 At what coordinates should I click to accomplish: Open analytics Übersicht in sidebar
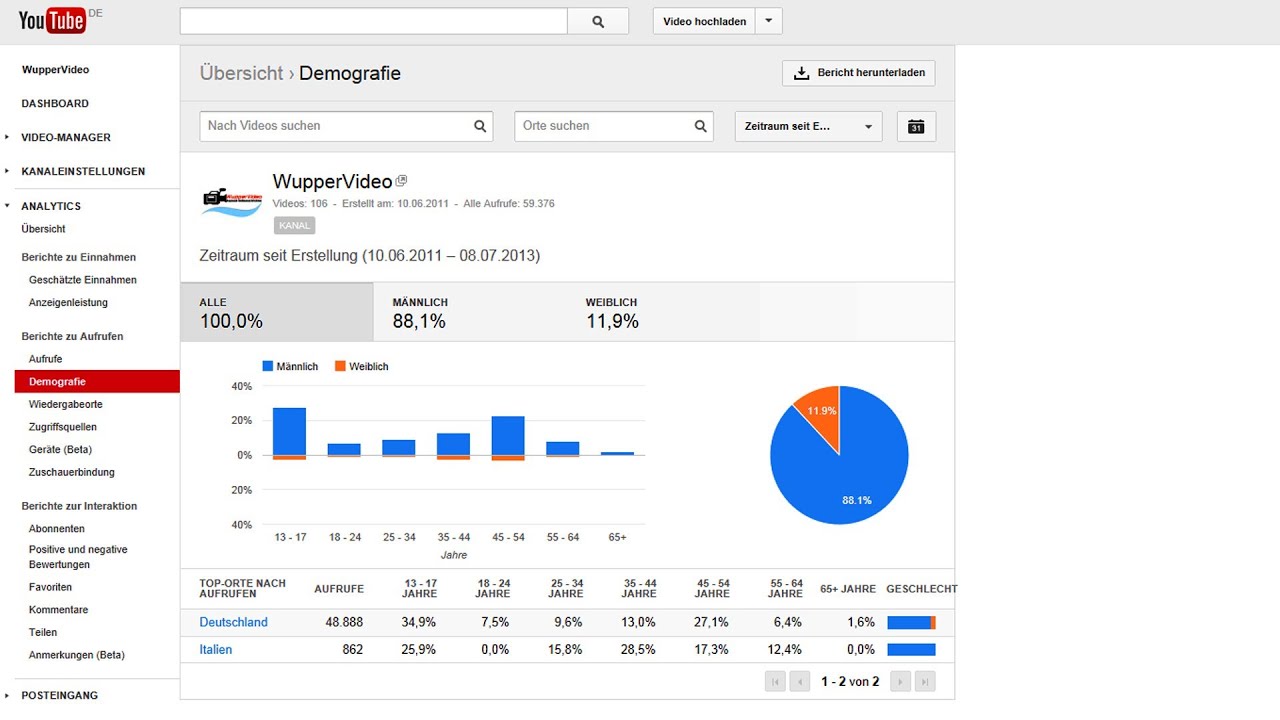pyautogui.click(x=44, y=229)
